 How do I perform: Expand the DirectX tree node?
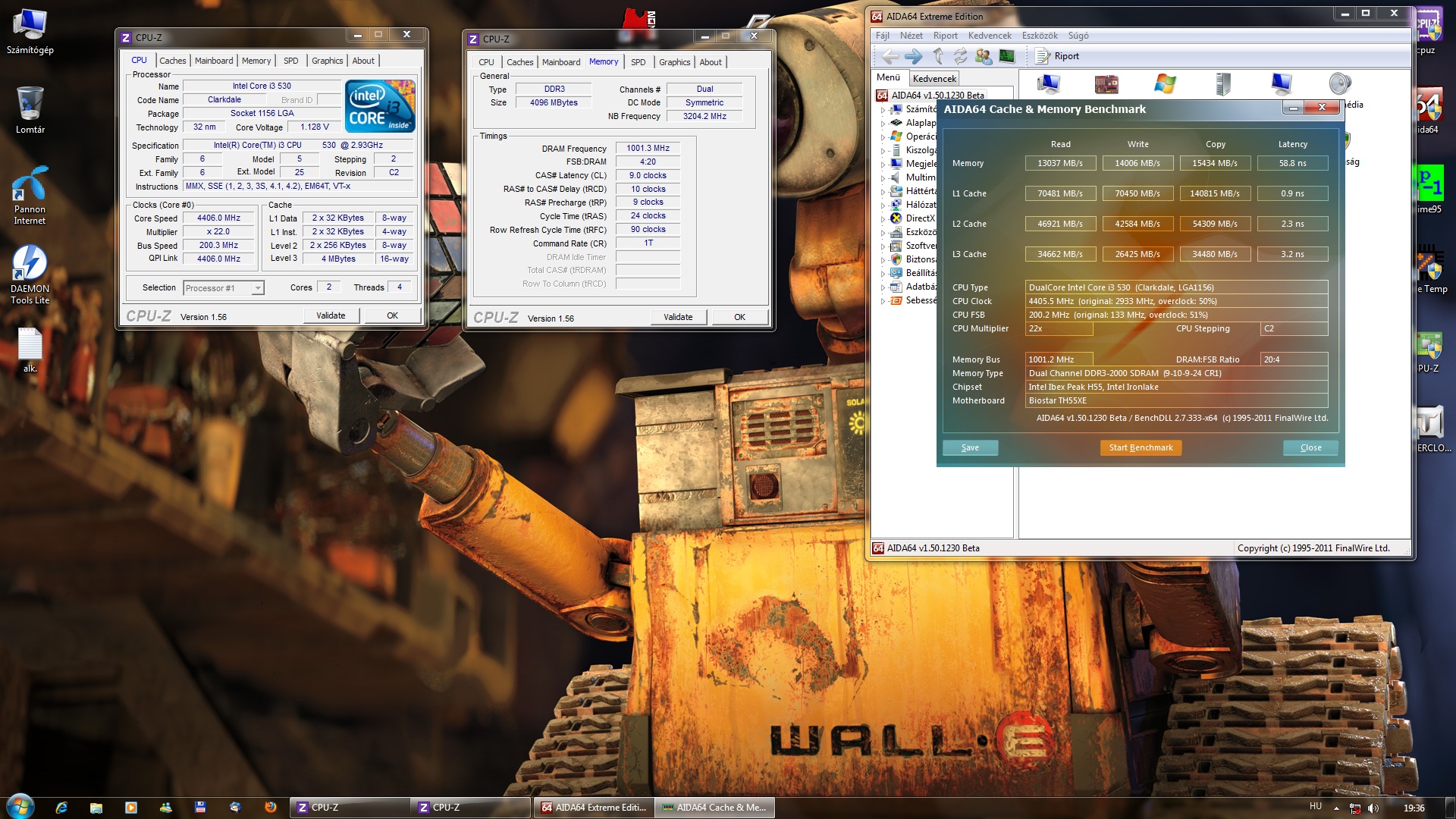pos(883,219)
